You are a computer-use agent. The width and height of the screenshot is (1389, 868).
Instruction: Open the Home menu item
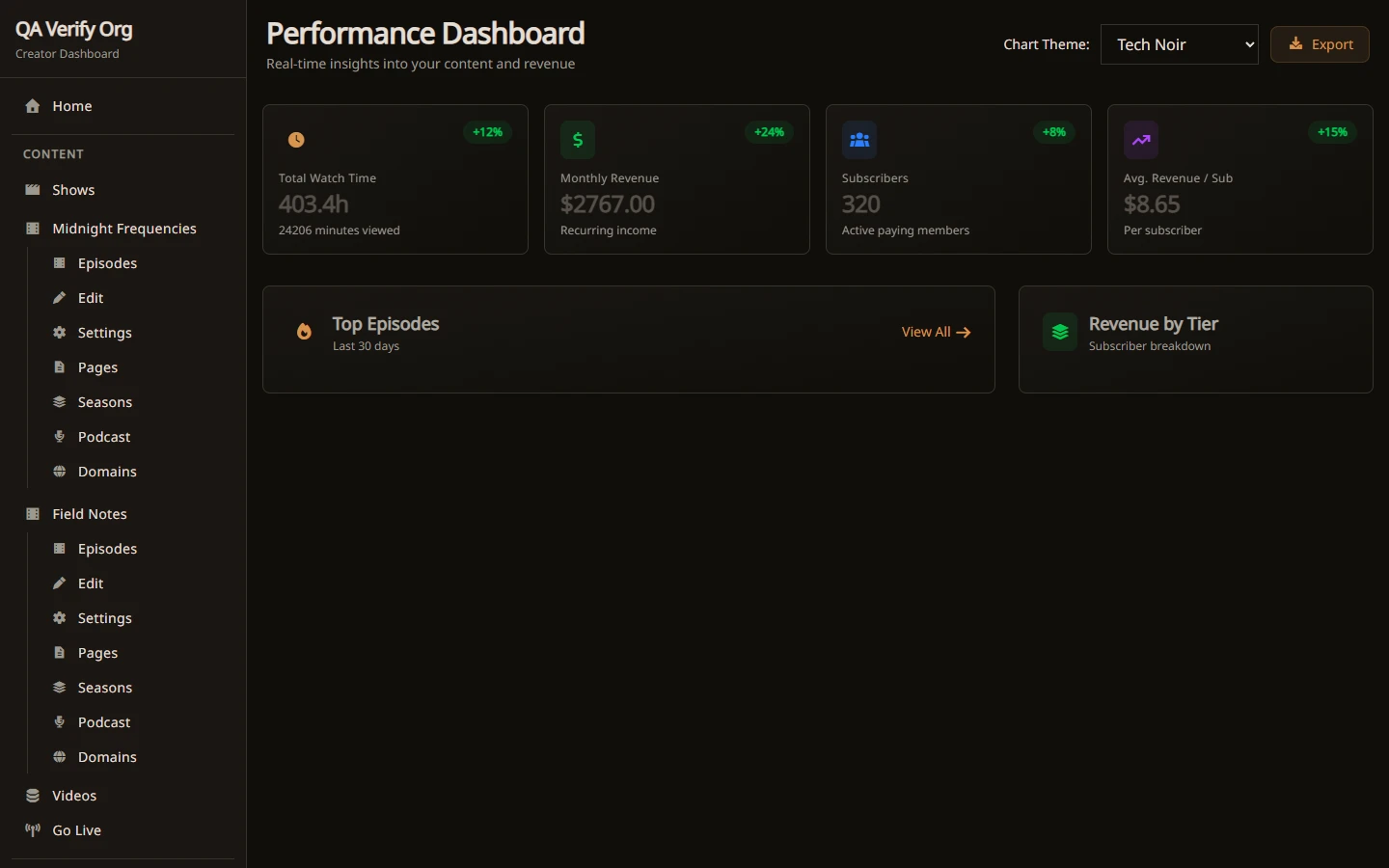coord(123,106)
